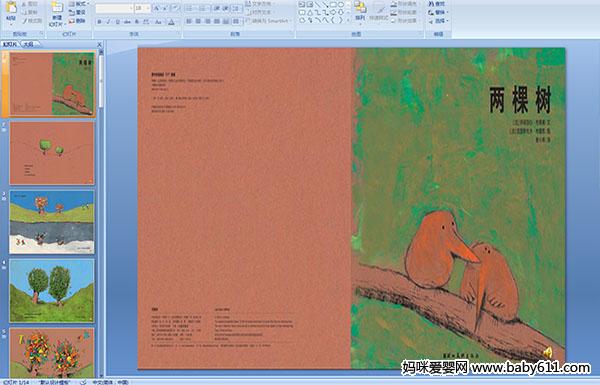
Task: Open the font name dropdown
Action: (x=131, y=8)
